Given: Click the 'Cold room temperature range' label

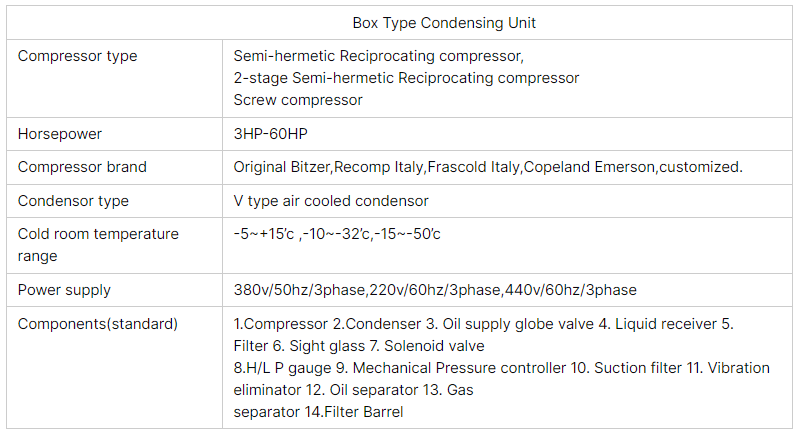Looking at the screenshot, I should coord(98,244).
